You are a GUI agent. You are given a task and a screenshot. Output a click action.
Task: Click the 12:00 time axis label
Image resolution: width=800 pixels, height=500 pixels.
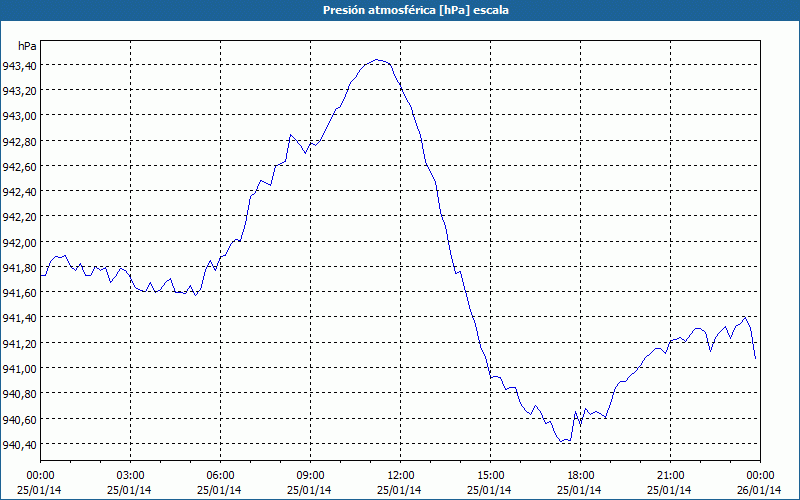tap(401, 475)
